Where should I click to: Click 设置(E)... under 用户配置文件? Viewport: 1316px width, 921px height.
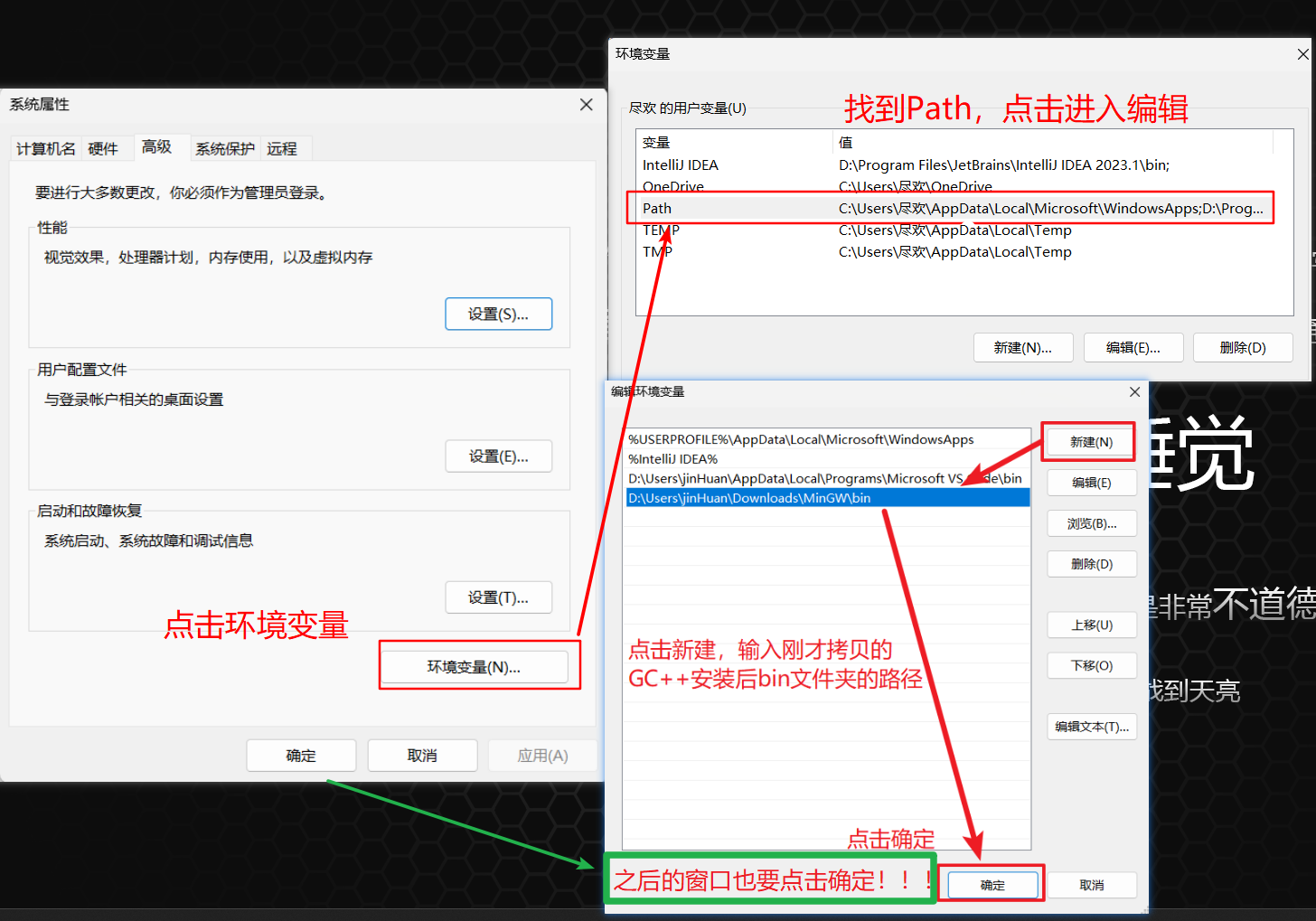pos(498,456)
